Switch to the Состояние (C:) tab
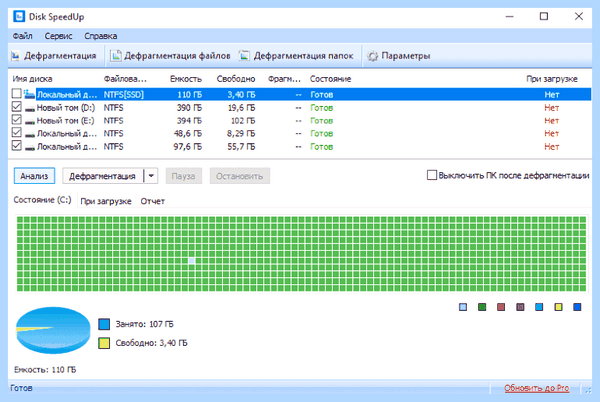Image resolution: width=600 pixels, height=402 pixels. pyautogui.click(x=42, y=200)
